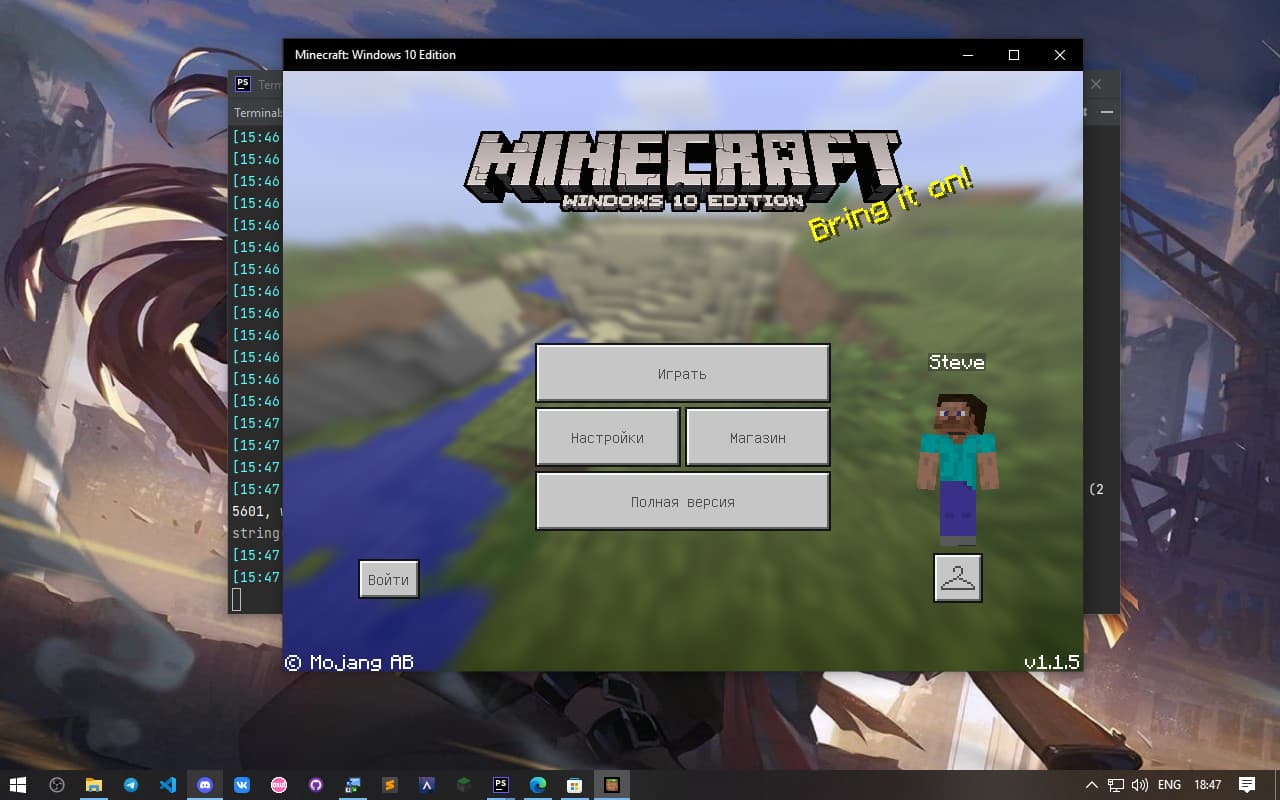Open the Магазин store

(x=758, y=437)
